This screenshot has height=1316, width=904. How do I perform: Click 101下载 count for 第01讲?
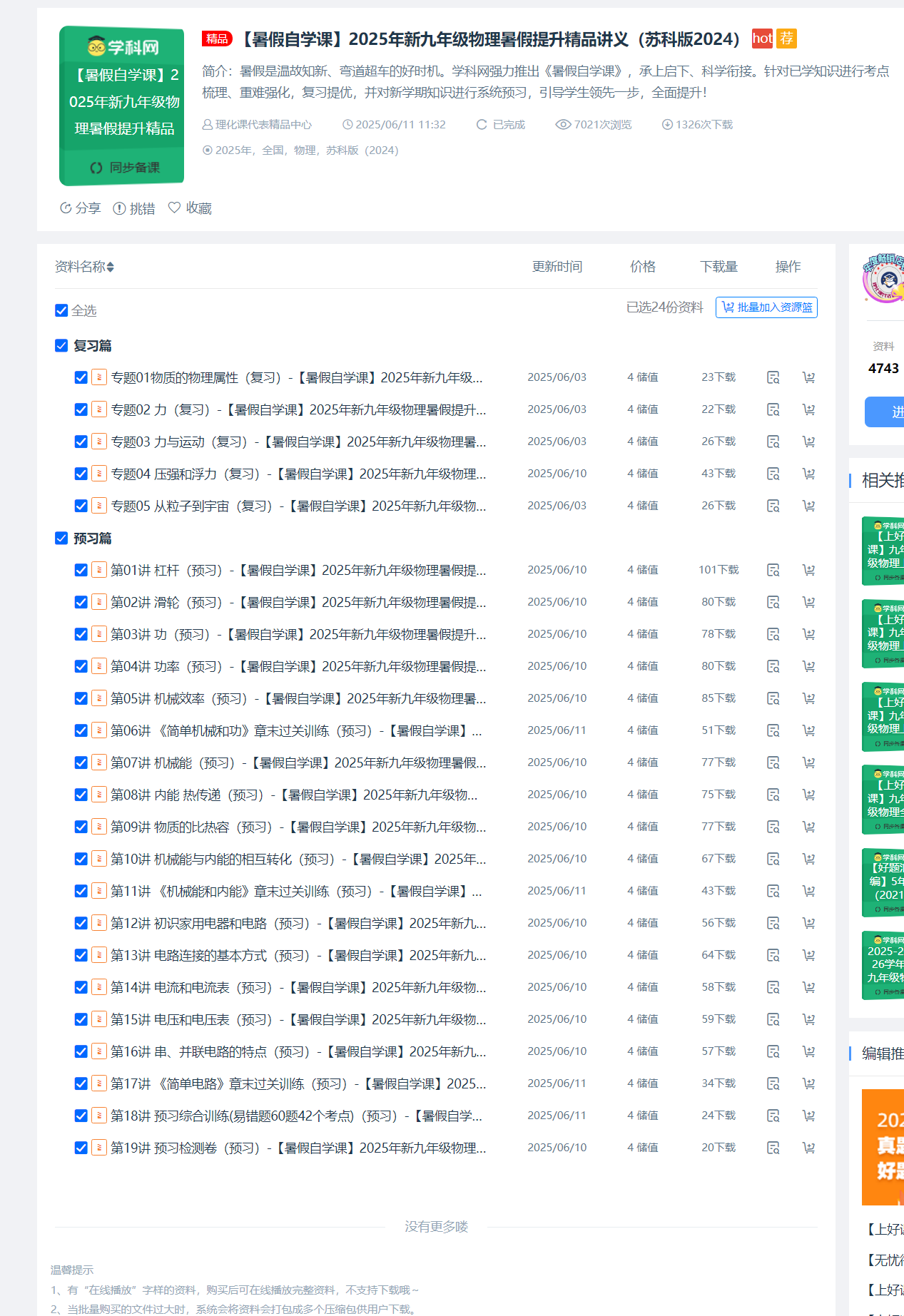tap(718, 570)
